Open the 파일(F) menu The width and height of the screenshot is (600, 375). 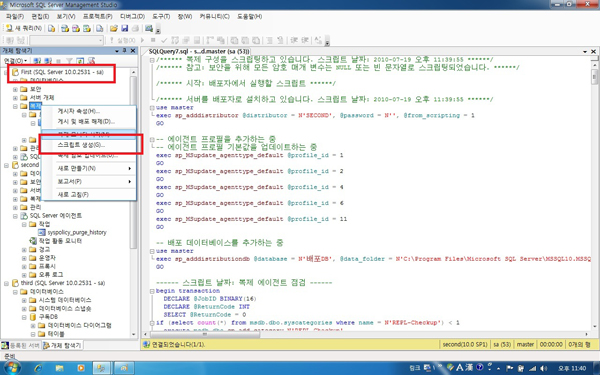(x=15, y=16)
